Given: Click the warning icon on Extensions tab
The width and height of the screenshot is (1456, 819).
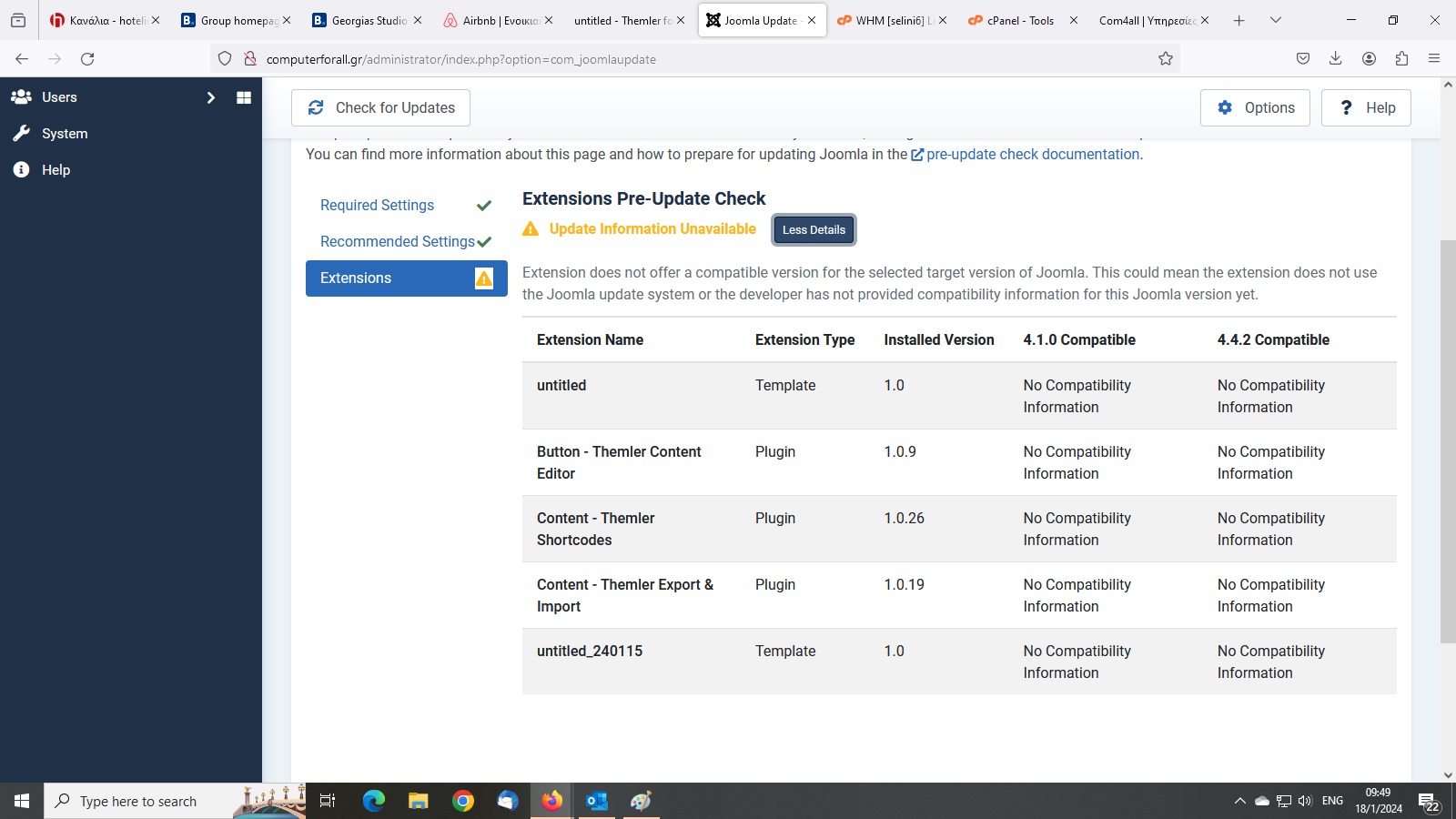Looking at the screenshot, I should tap(484, 278).
